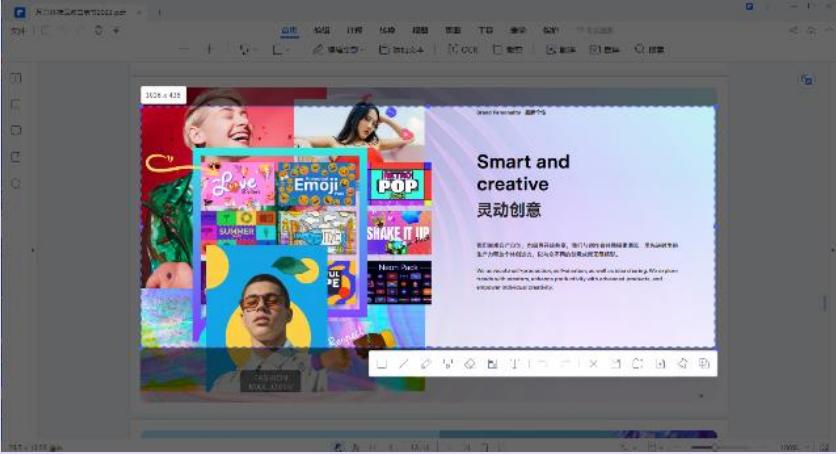This screenshot has width=836, height=454.
Task: Click the "灵动创意" heading text
Action: pos(509,210)
